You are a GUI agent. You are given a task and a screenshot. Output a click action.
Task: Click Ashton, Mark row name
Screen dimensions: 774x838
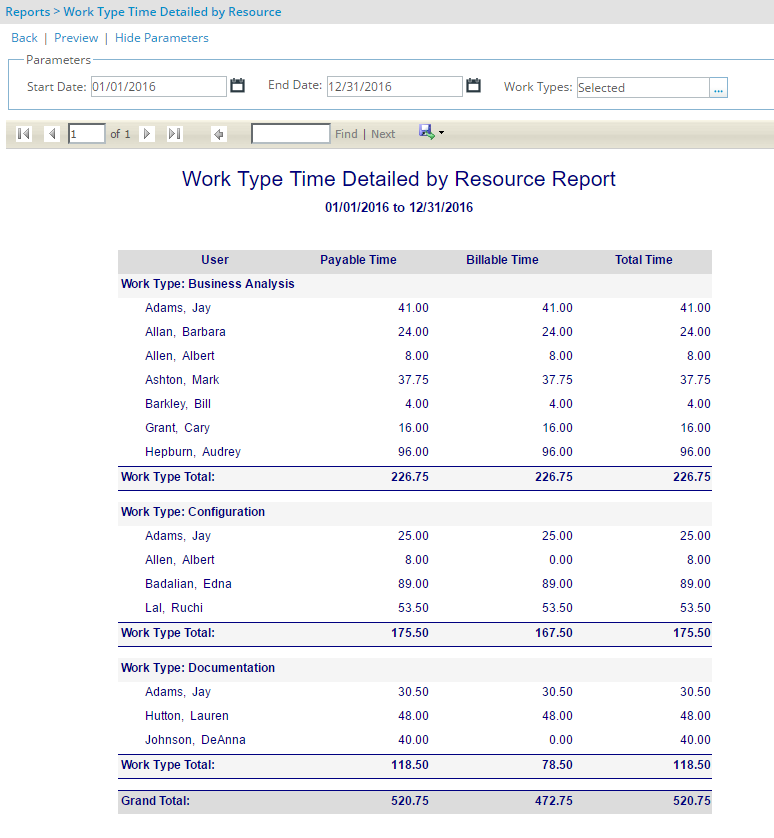click(182, 380)
